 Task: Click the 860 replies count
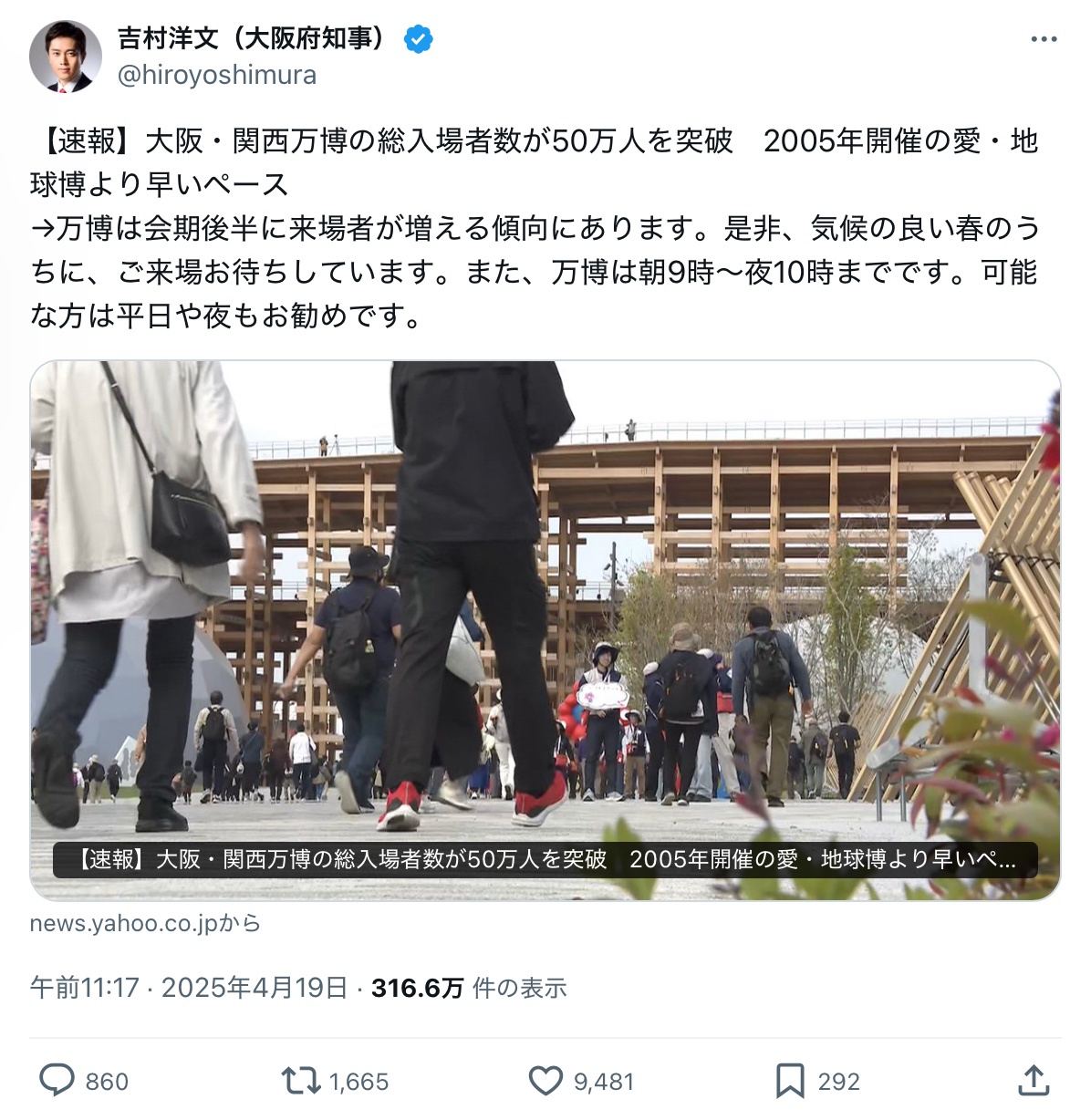coord(107,1082)
